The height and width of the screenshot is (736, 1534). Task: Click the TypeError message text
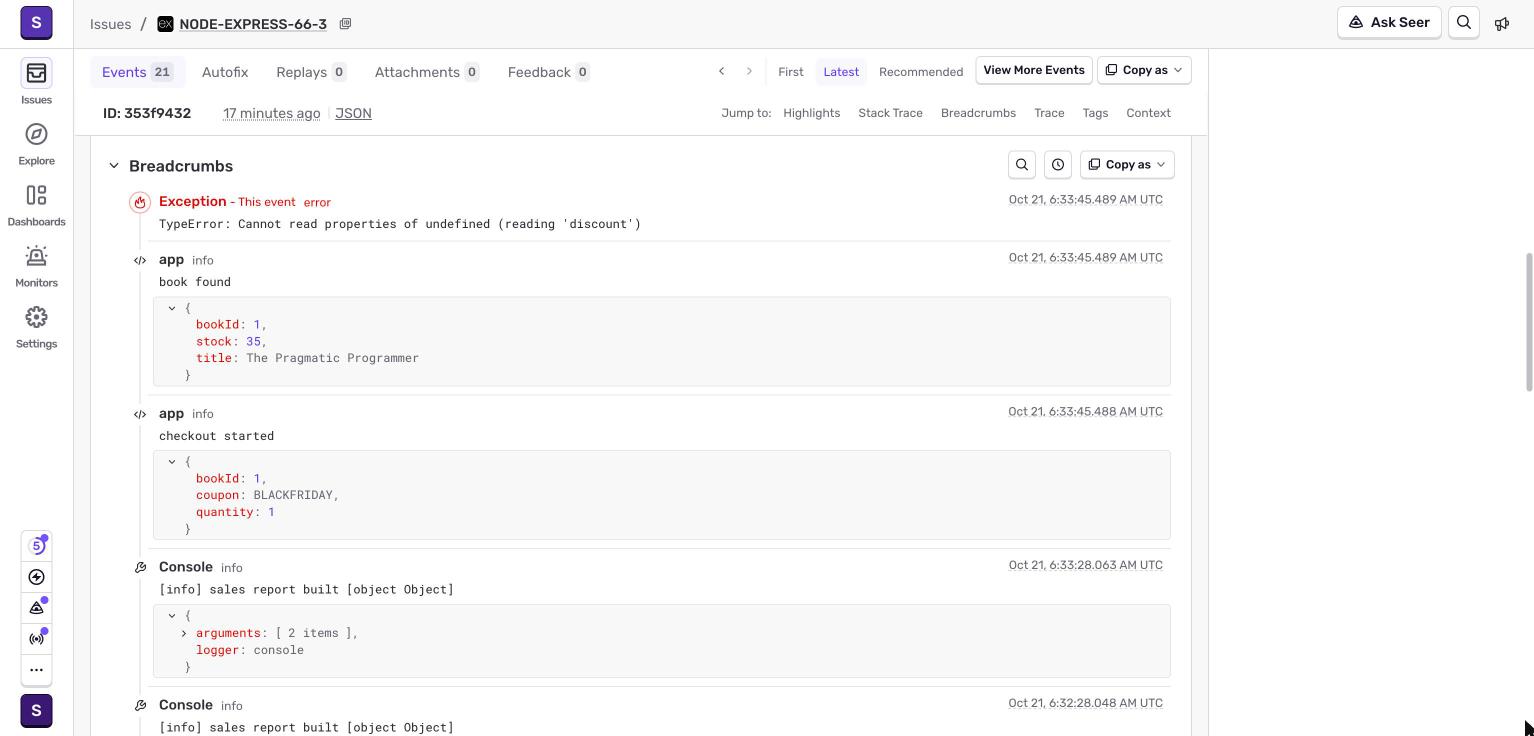(x=400, y=224)
